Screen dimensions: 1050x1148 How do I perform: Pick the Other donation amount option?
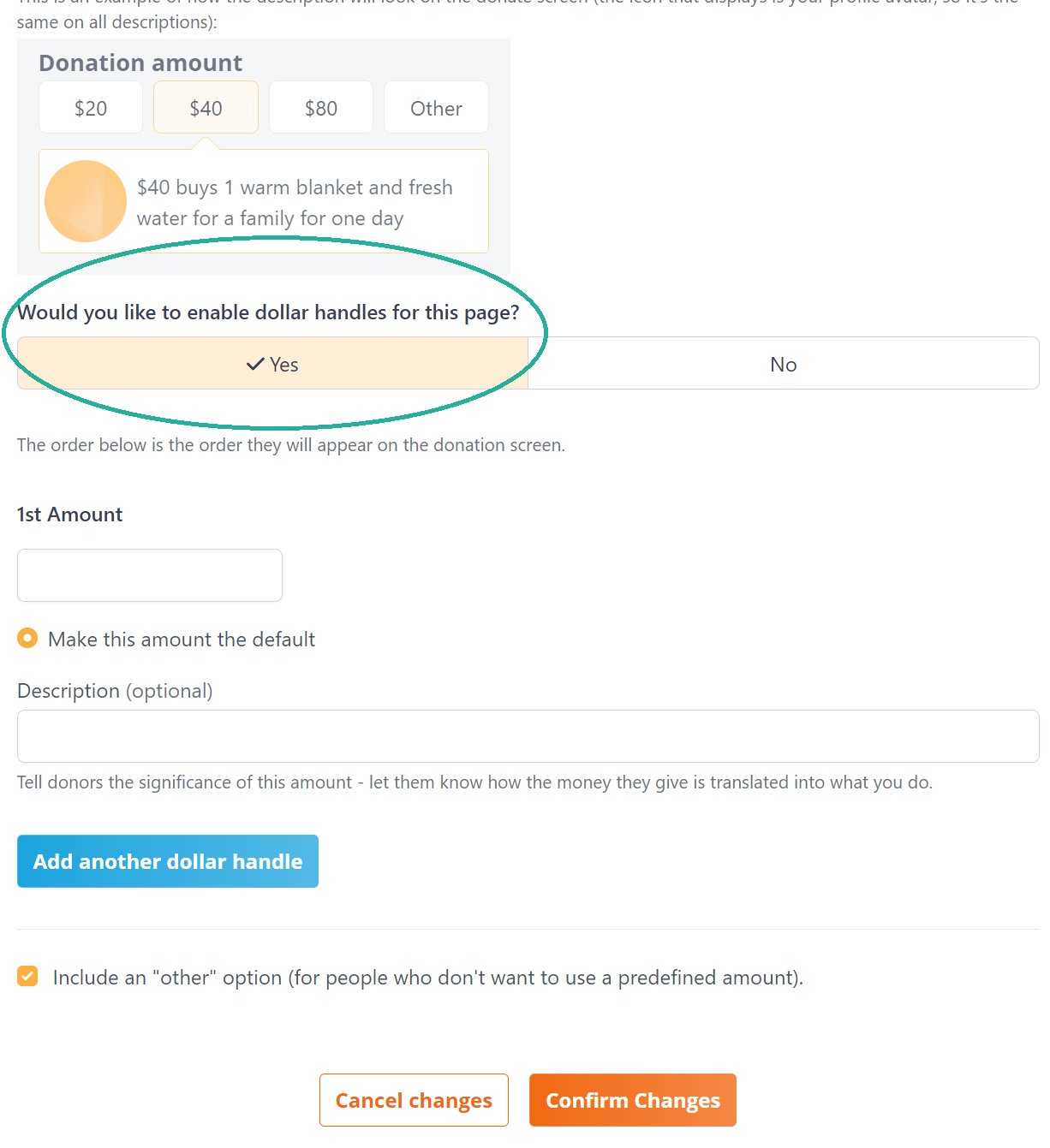[x=436, y=108]
